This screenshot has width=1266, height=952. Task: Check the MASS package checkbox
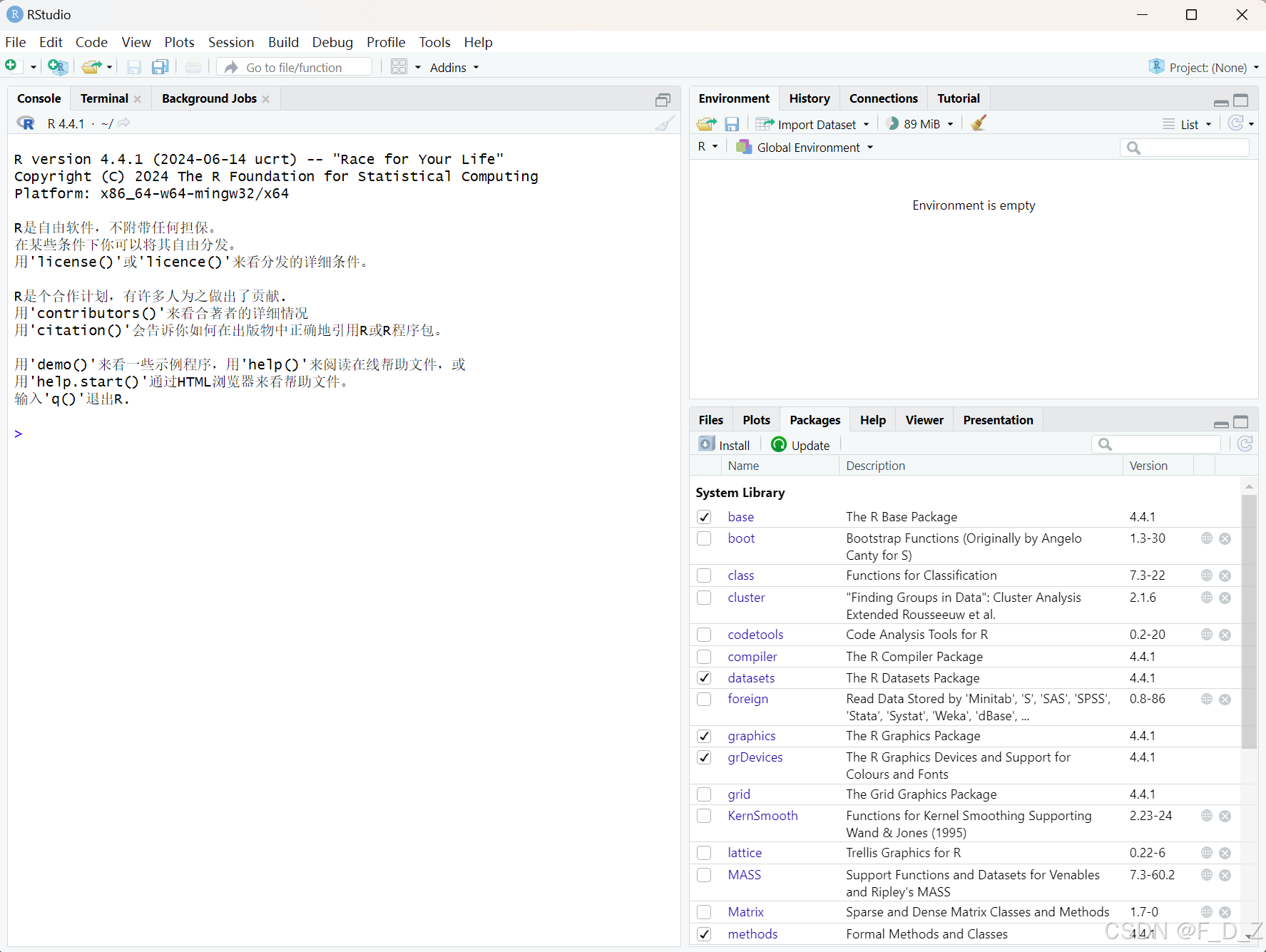[705, 875]
